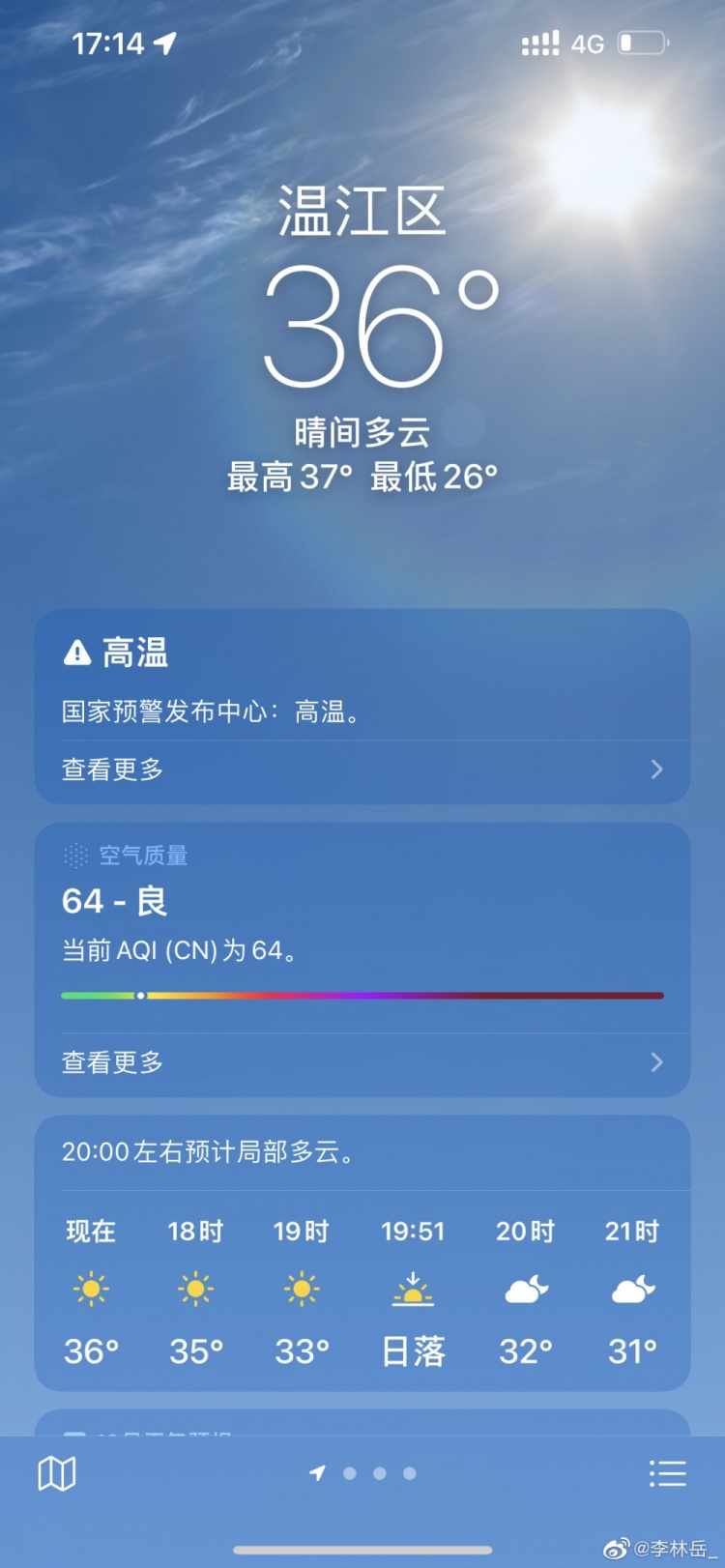Image resolution: width=725 pixels, height=1568 pixels.
Task: Tap the sunset icon at 19:51
Action: click(x=413, y=1289)
